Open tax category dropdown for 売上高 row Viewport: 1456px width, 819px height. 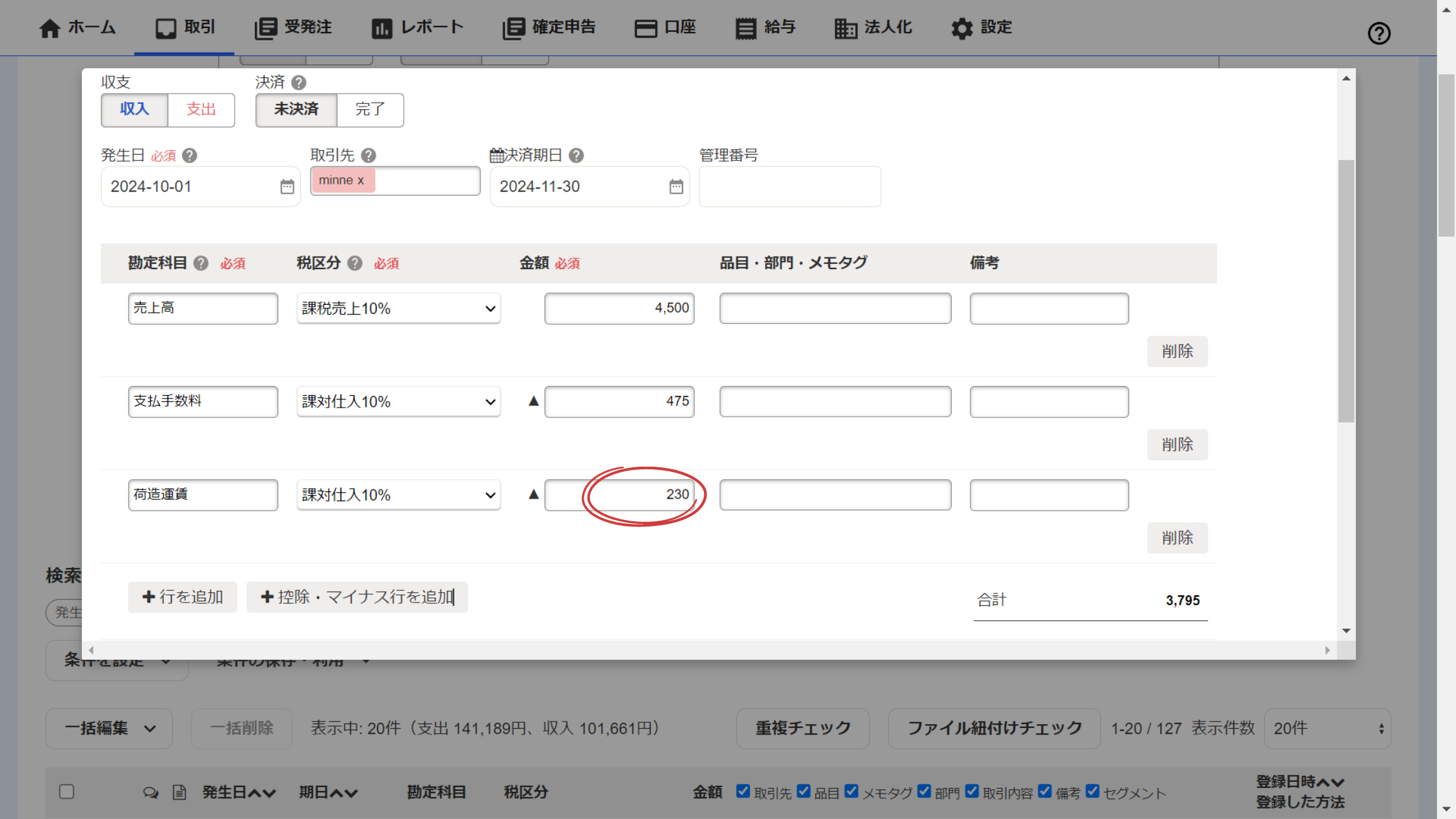coord(398,309)
